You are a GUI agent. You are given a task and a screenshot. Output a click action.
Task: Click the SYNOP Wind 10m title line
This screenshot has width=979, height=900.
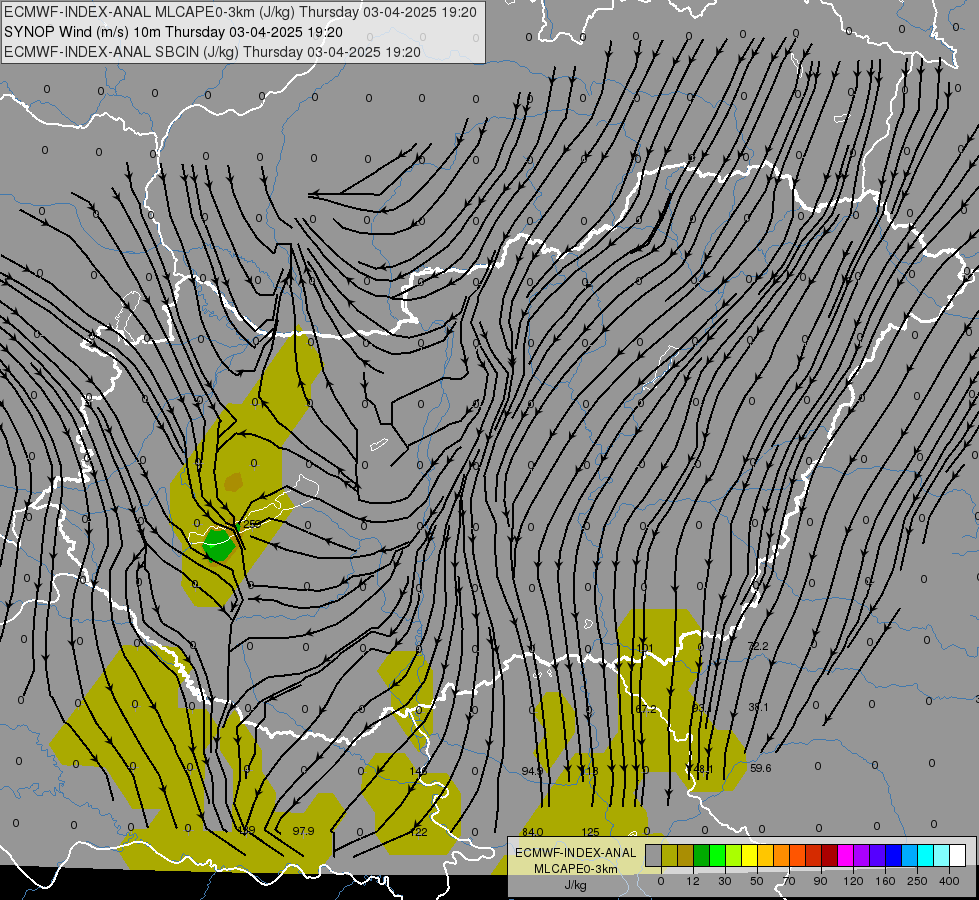coord(174,32)
